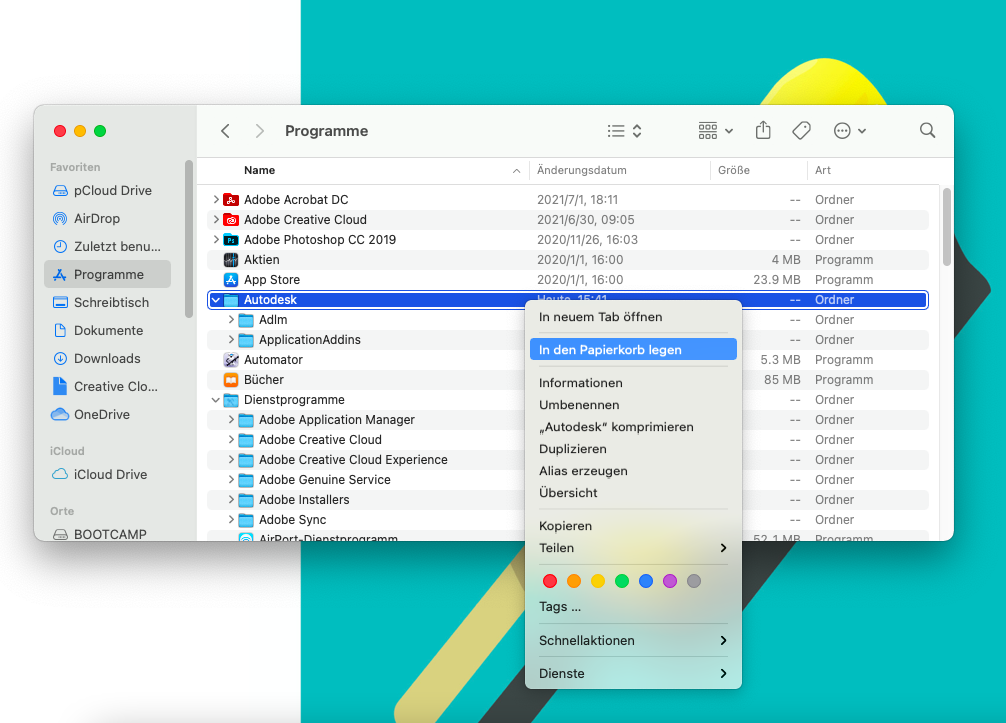Expand the Adobe Installers folder

(231, 500)
